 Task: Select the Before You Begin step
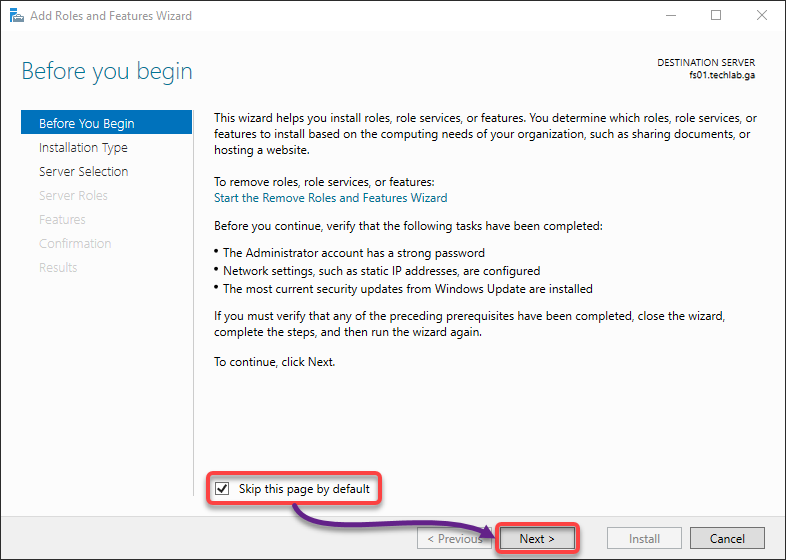(x=106, y=123)
